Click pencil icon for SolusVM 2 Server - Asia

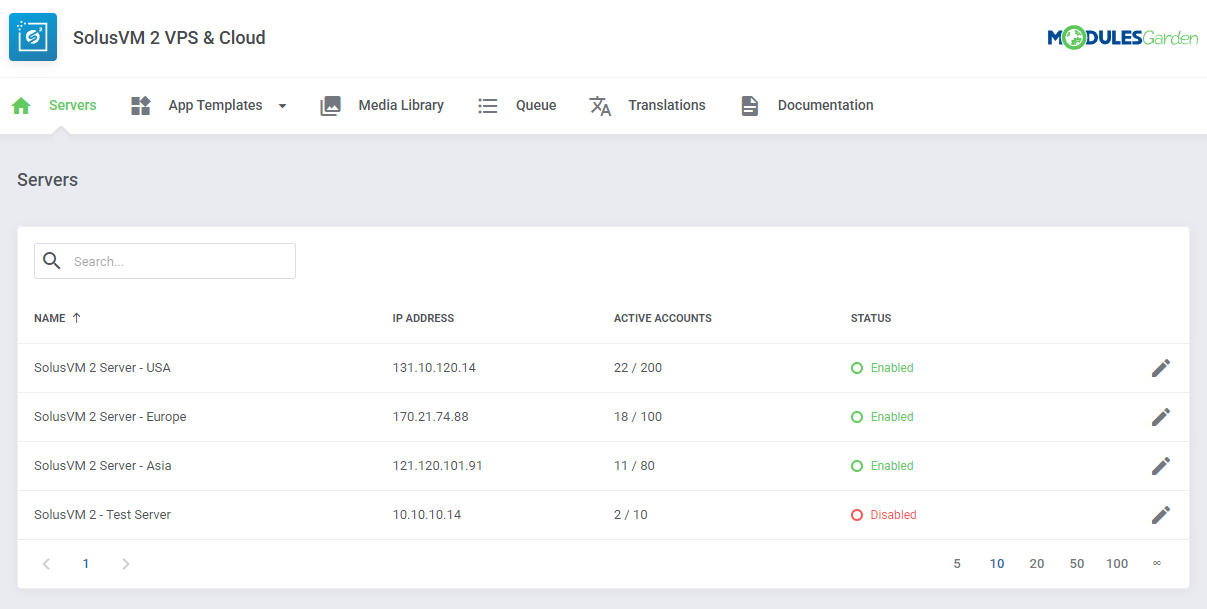tap(1160, 466)
